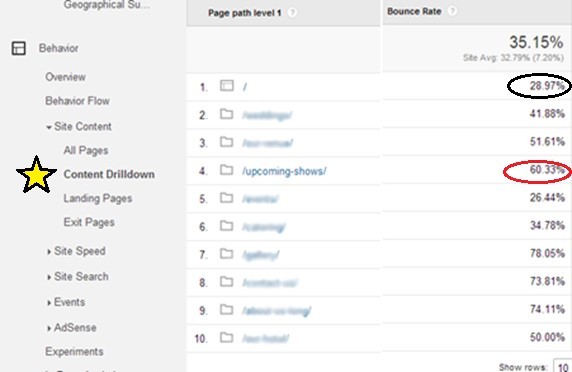Click the folder icon for /upcoming-shows/
The image size is (572, 372).
coord(227,170)
